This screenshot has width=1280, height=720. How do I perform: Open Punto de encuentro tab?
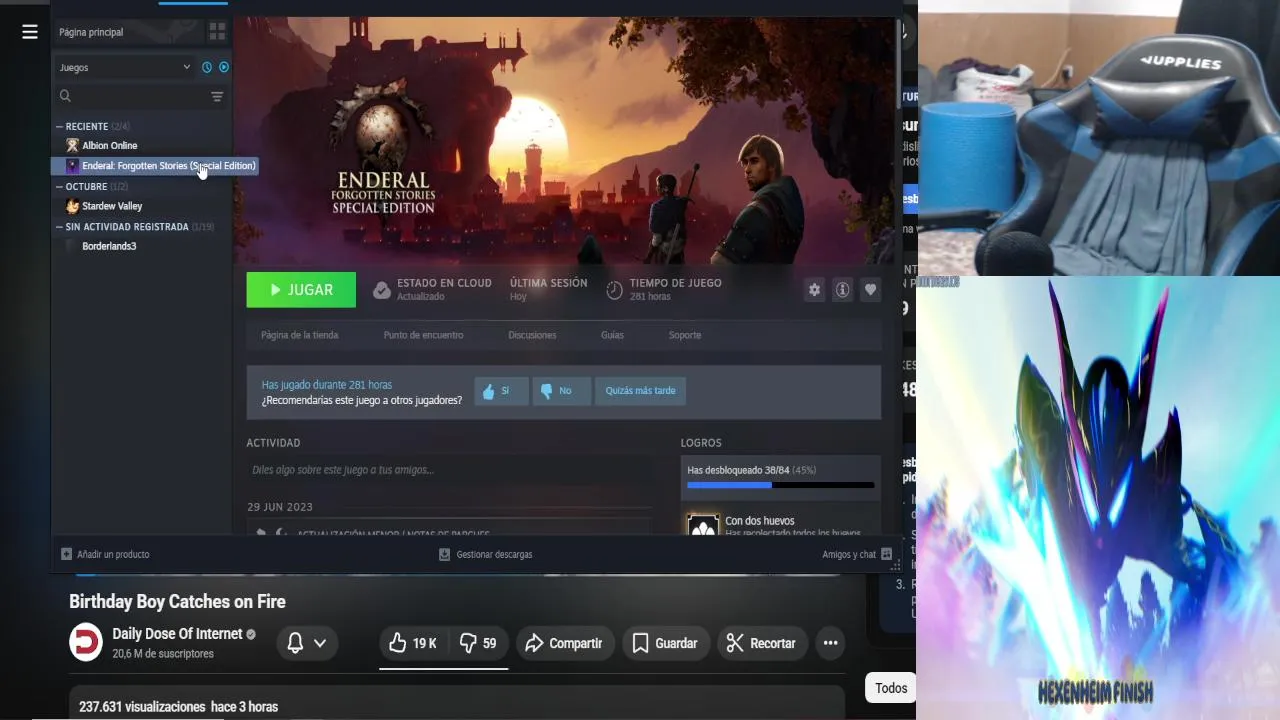pyautogui.click(x=423, y=335)
